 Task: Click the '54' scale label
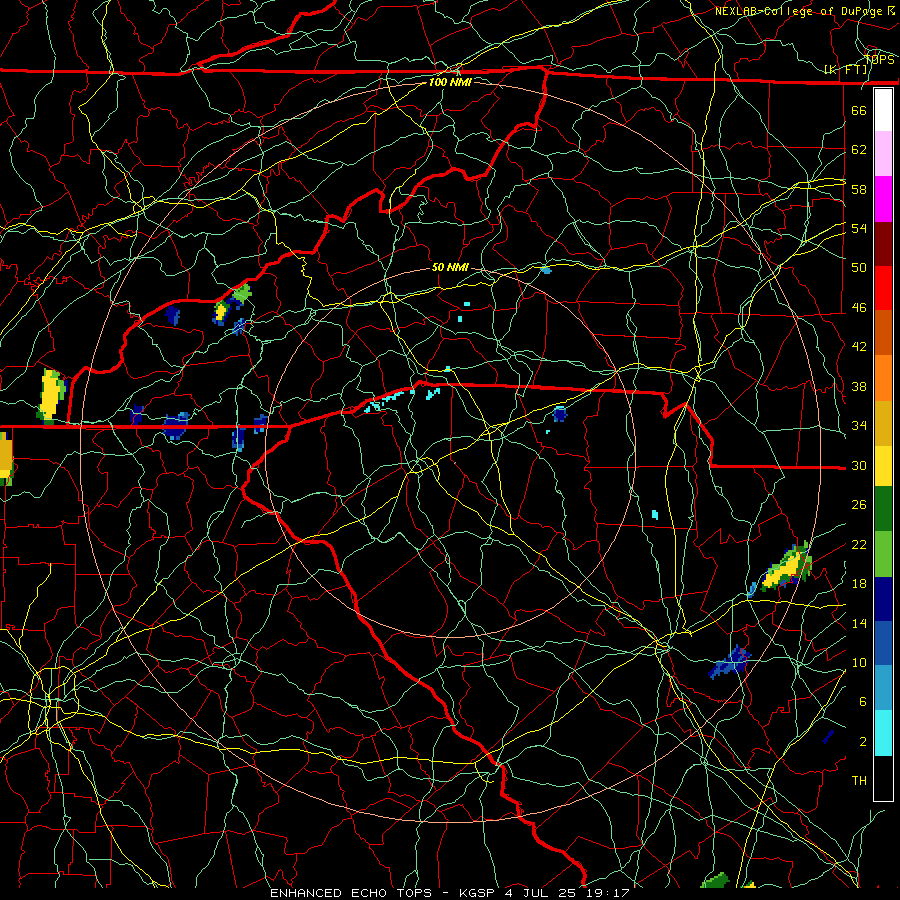[859, 228]
